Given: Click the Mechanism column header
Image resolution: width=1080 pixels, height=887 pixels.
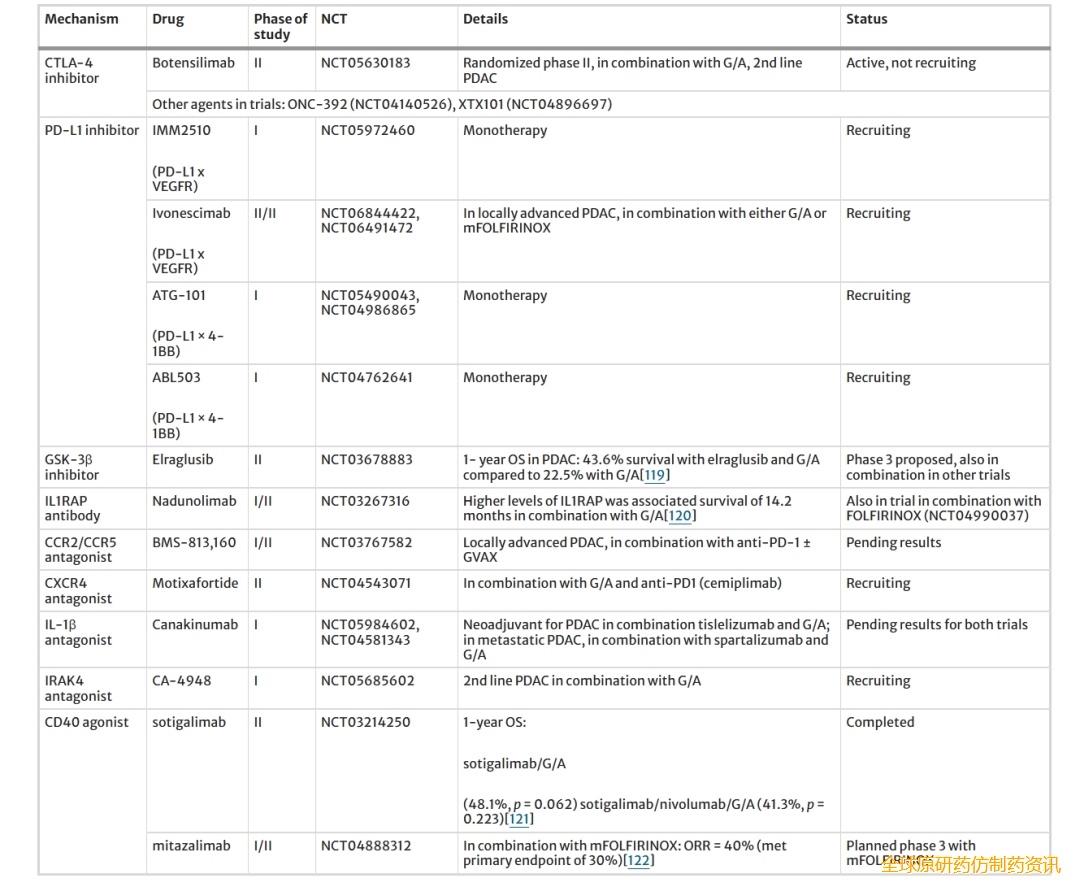Looking at the screenshot, I should point(81,19).
